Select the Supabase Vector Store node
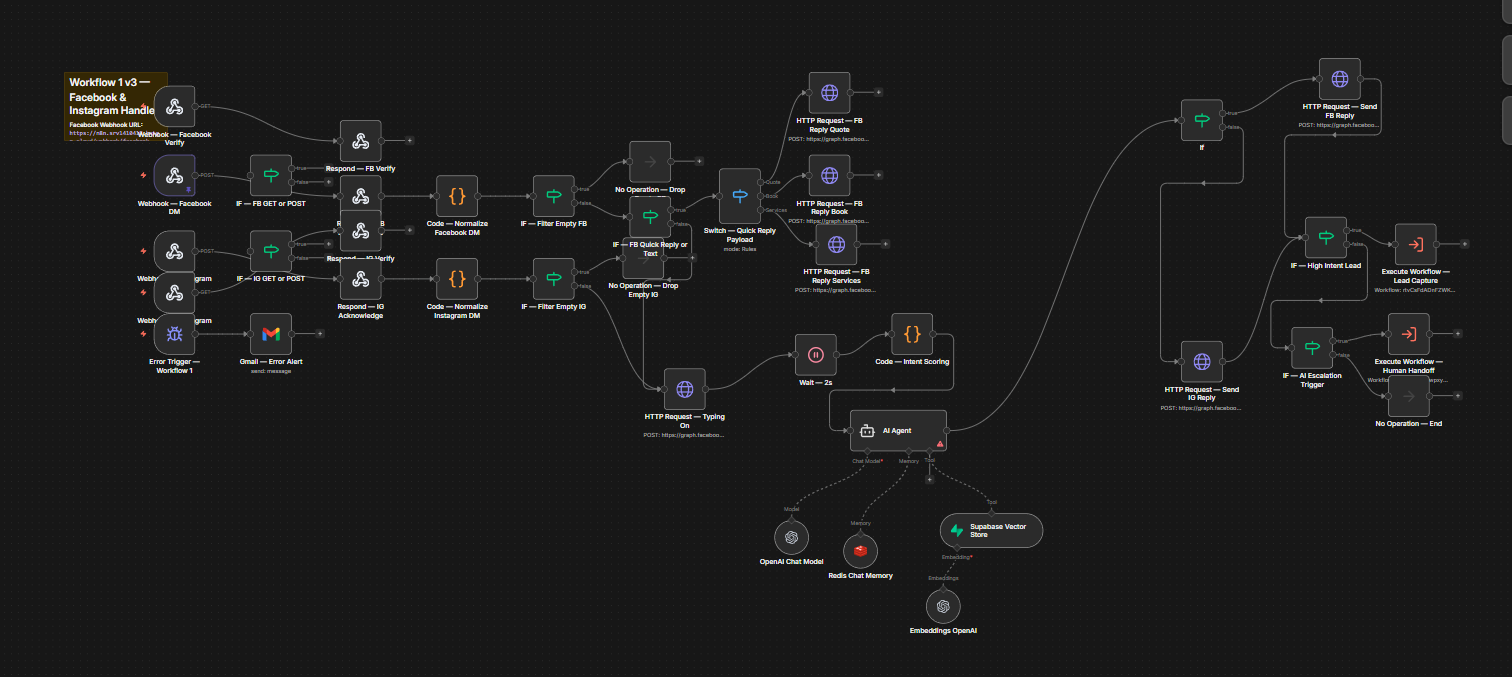 tap(991, 530)
